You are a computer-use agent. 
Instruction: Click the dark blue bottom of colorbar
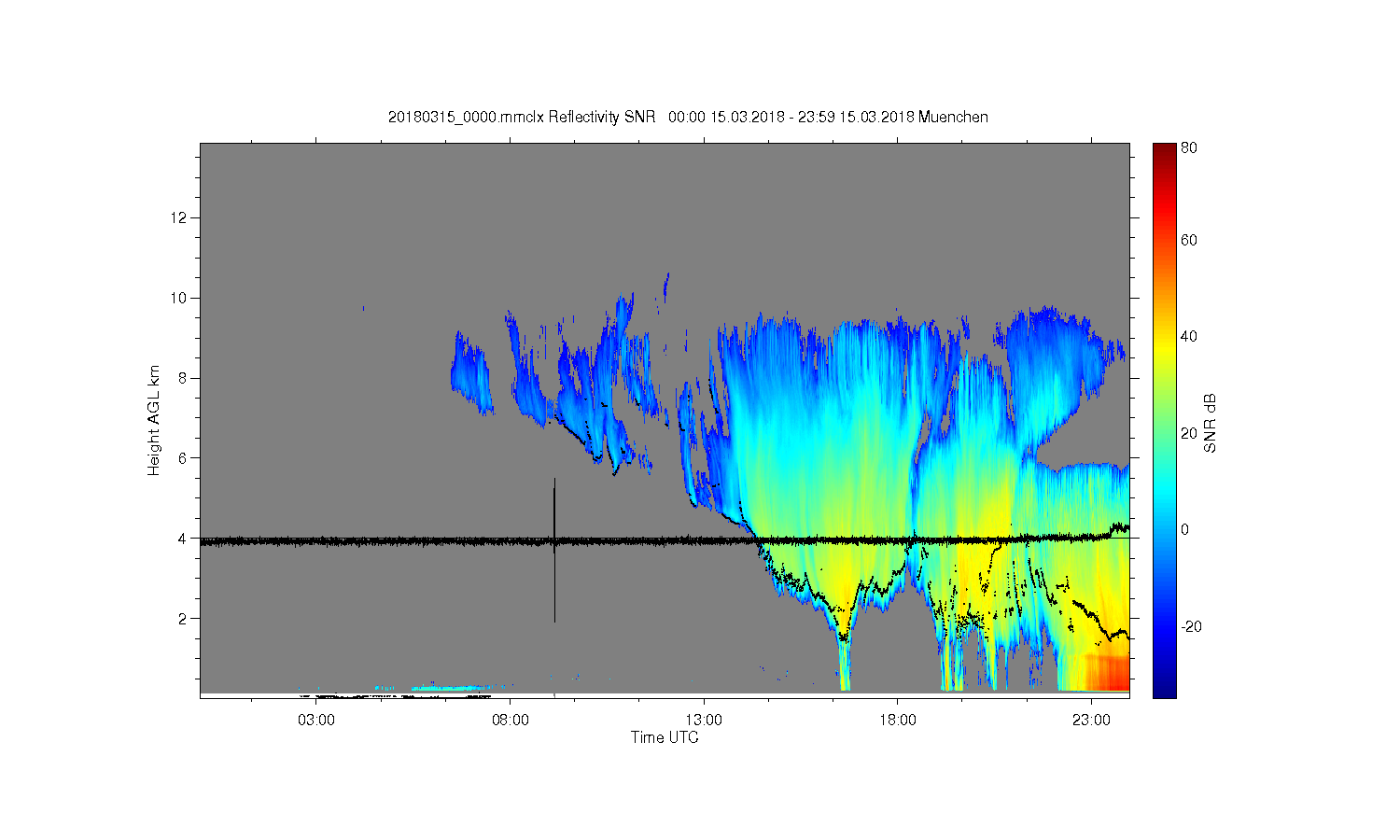pos(1164,689)
